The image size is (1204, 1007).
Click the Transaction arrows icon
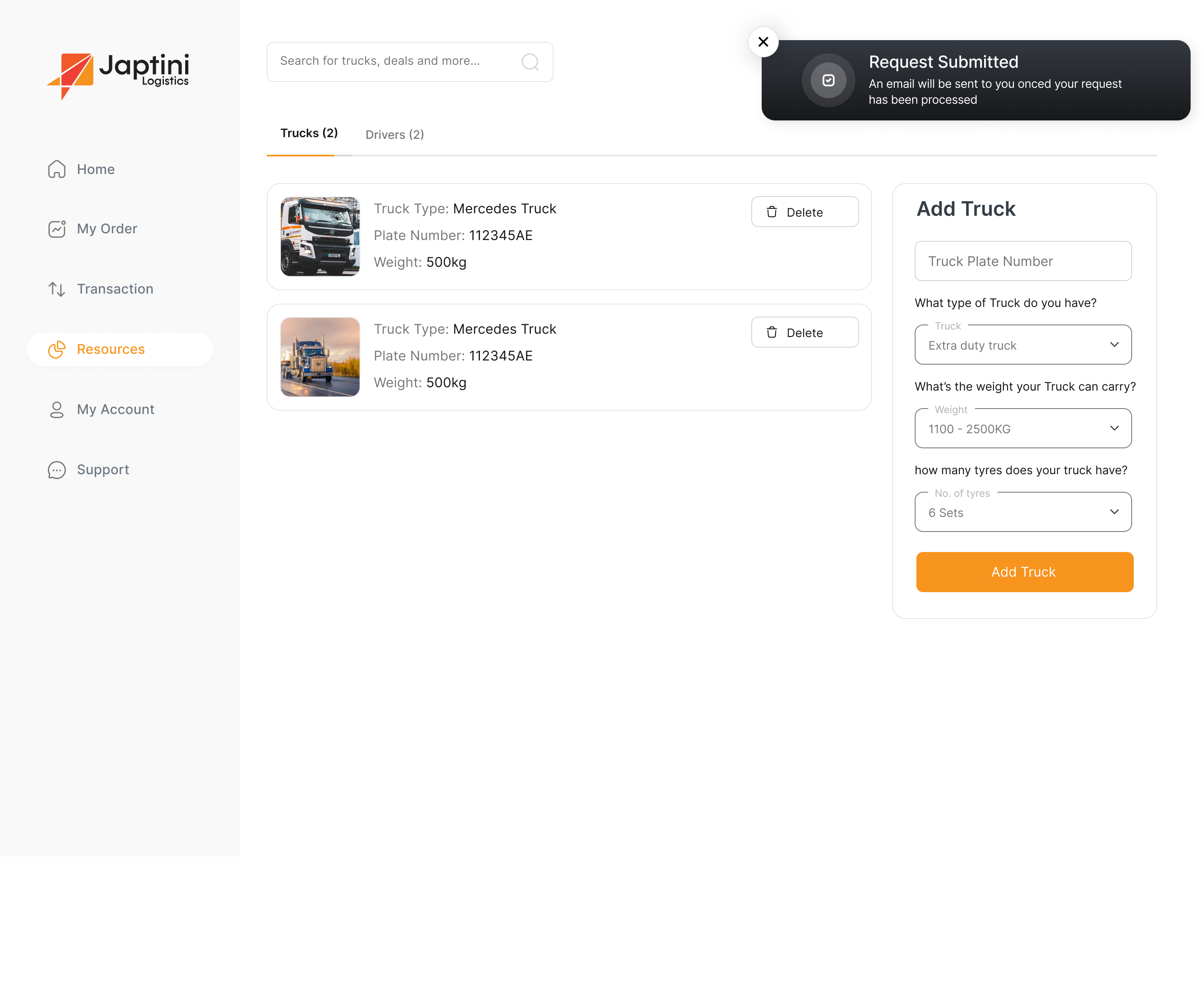(57, 289)
